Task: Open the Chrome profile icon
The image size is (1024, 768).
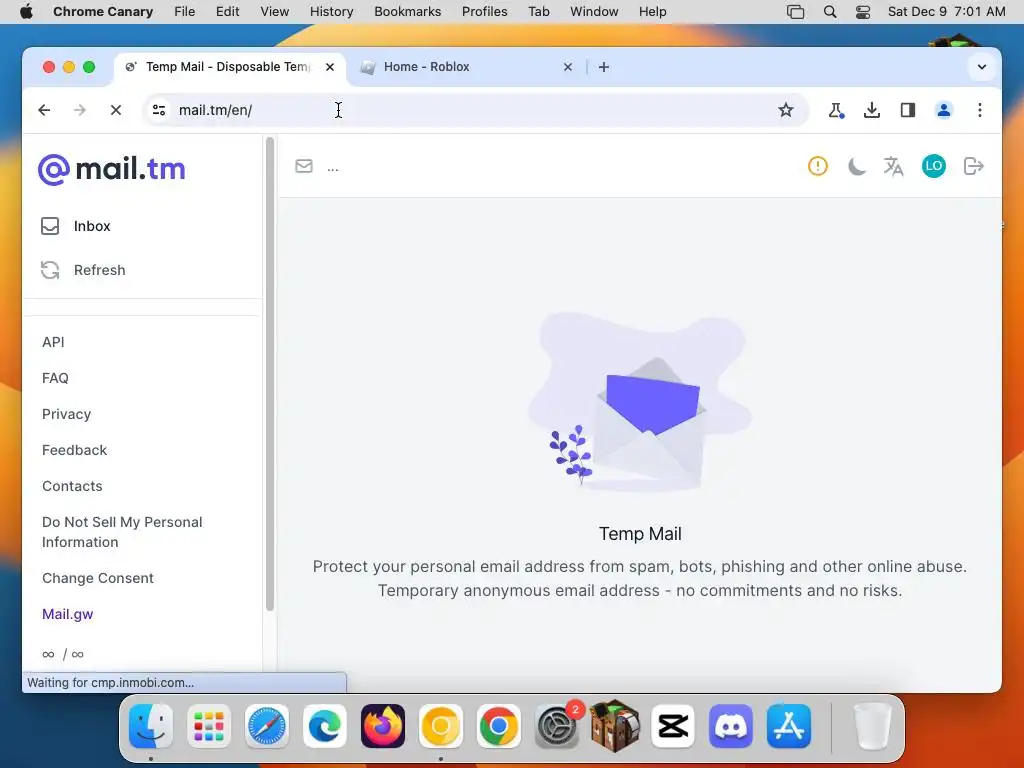Action: click(x=944, y=110)
